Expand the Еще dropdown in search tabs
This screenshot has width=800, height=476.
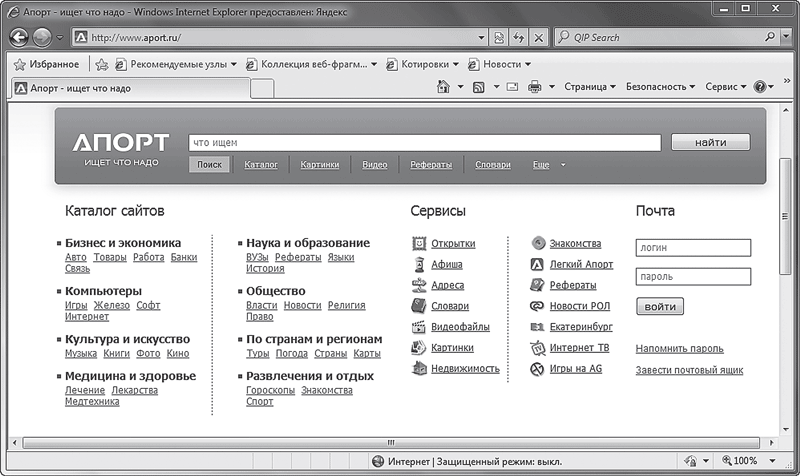563,165
